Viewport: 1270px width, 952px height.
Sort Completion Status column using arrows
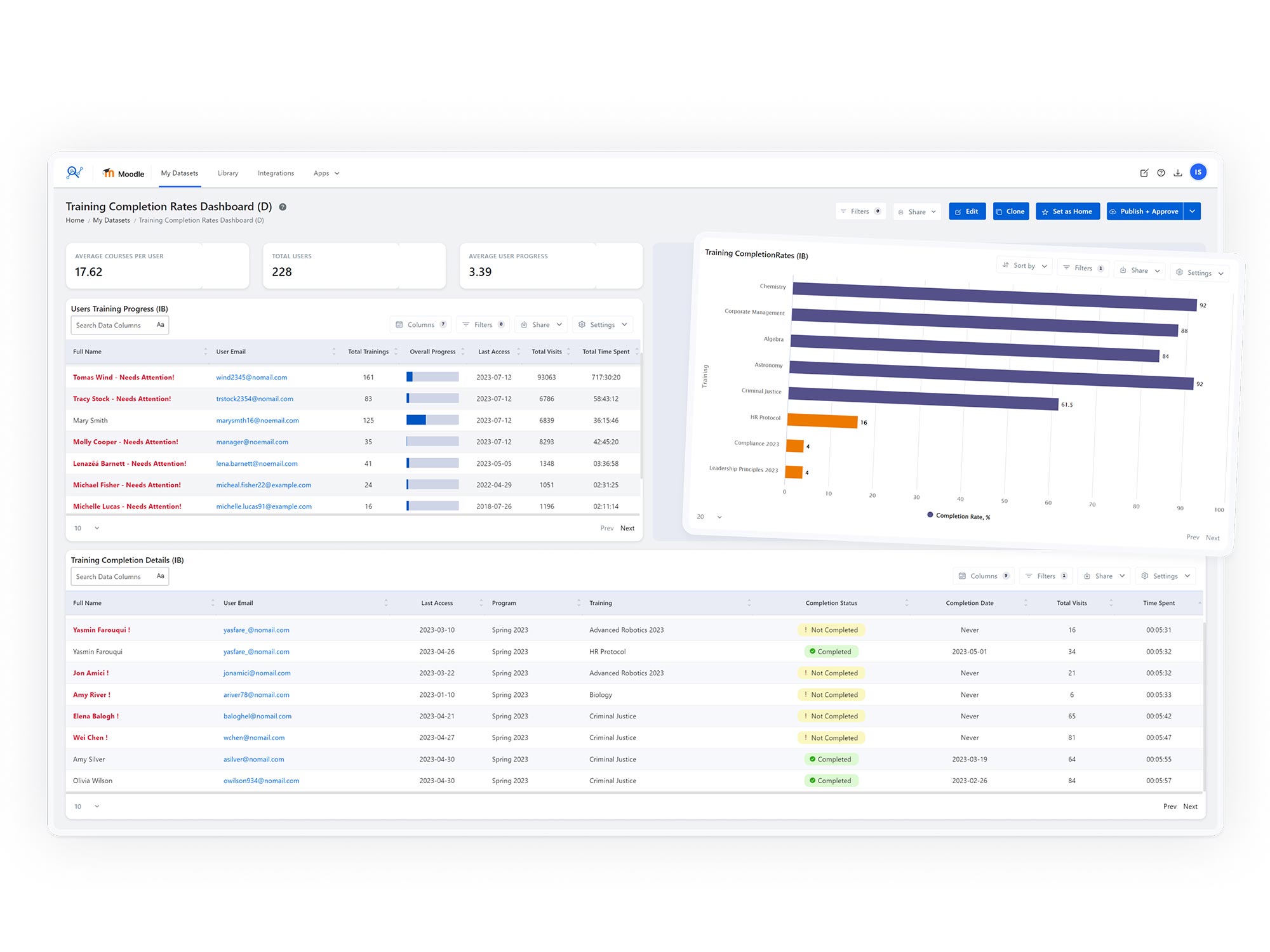(906, 603)
